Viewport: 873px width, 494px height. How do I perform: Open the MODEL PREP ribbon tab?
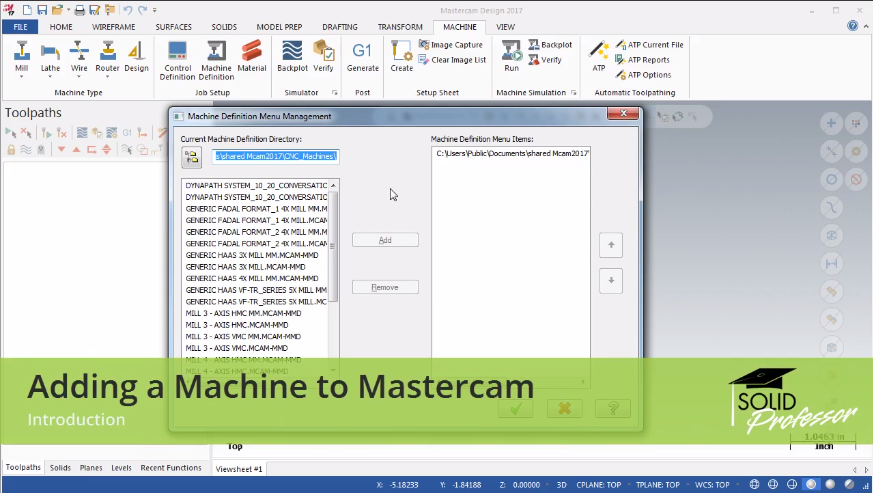click(x=279, y=27)
